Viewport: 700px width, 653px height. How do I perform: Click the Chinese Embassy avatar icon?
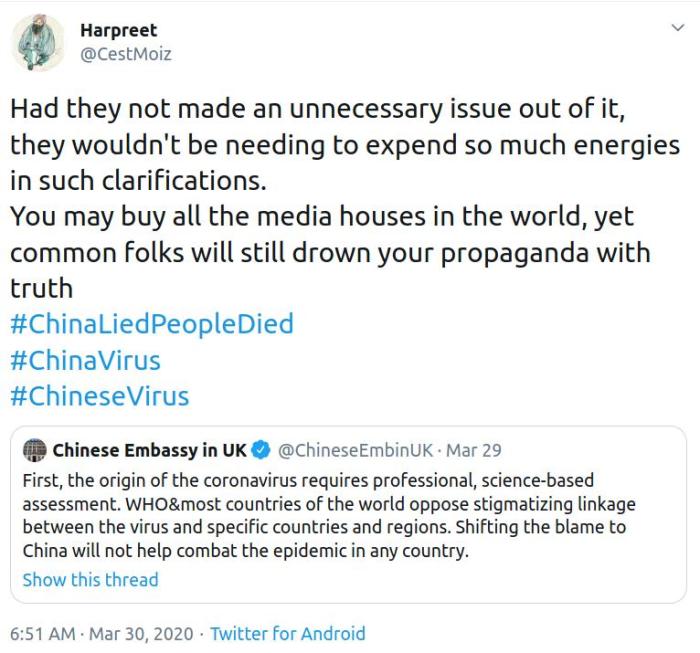[x=35, y=449]
